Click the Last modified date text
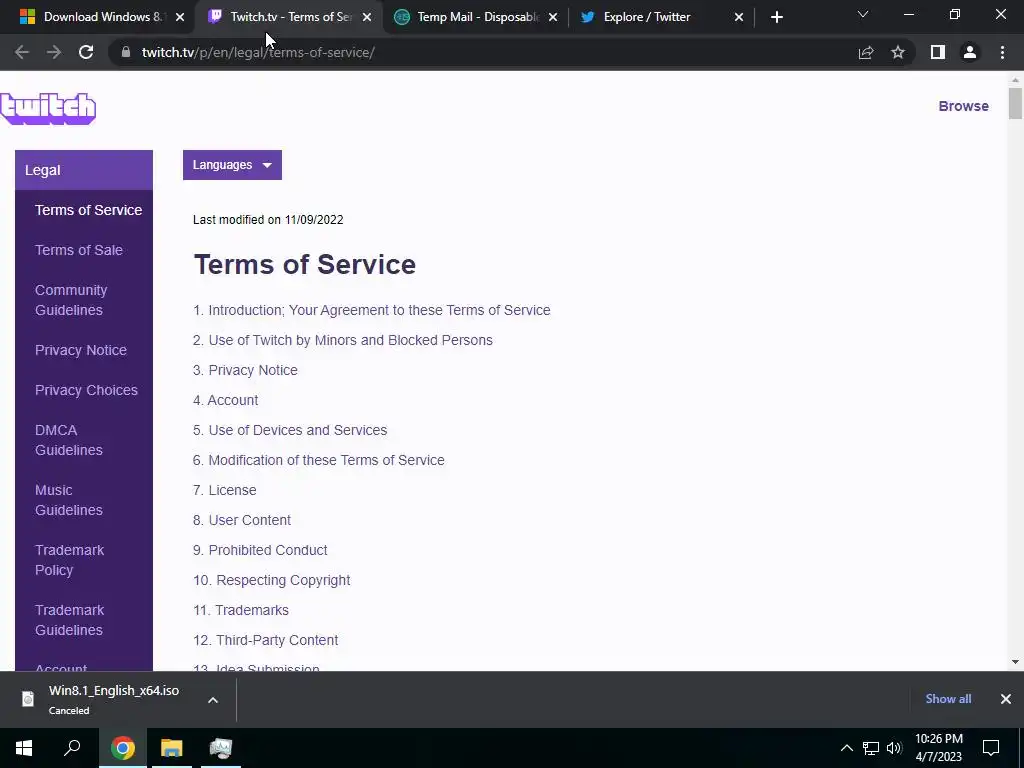This screenshot has height=768, width=1024. coord(268,219)
